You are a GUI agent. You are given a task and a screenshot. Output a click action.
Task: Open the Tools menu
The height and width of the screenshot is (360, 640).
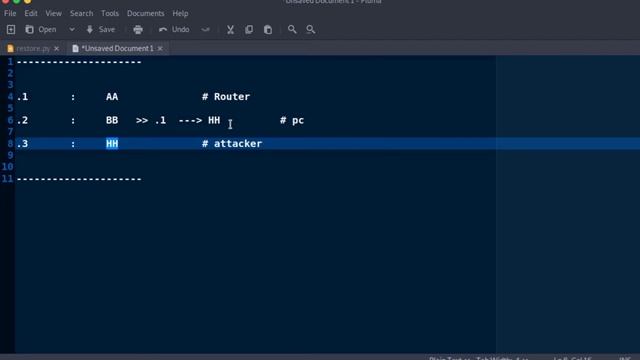tap(110, 13)
